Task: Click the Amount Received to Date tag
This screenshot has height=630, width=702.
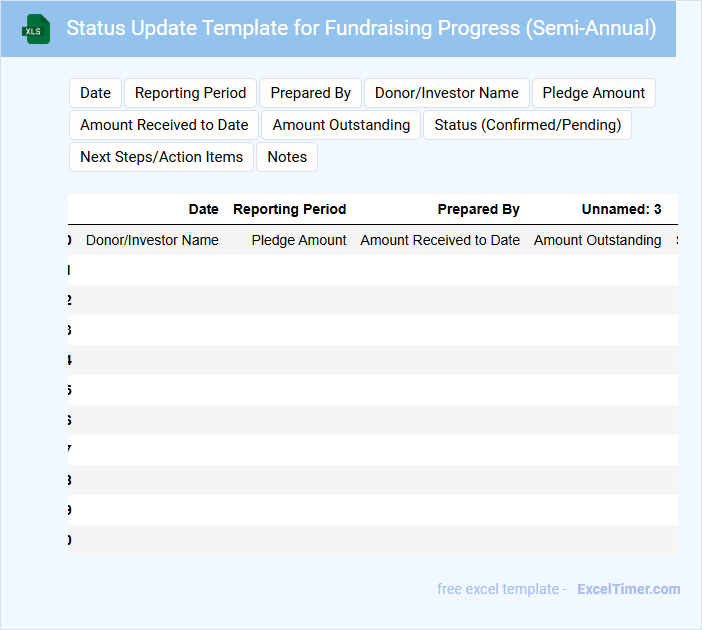Action: point(164,125)
